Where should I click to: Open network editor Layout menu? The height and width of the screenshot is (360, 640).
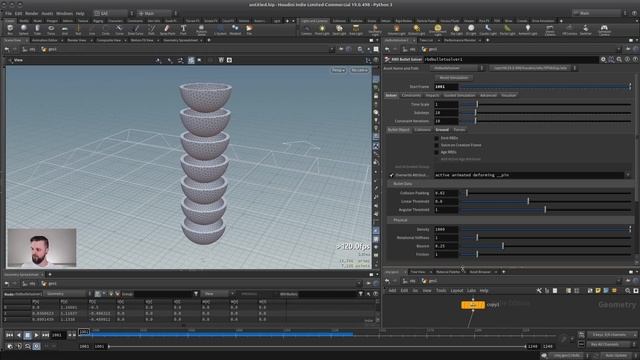click(x=456, y=291)
